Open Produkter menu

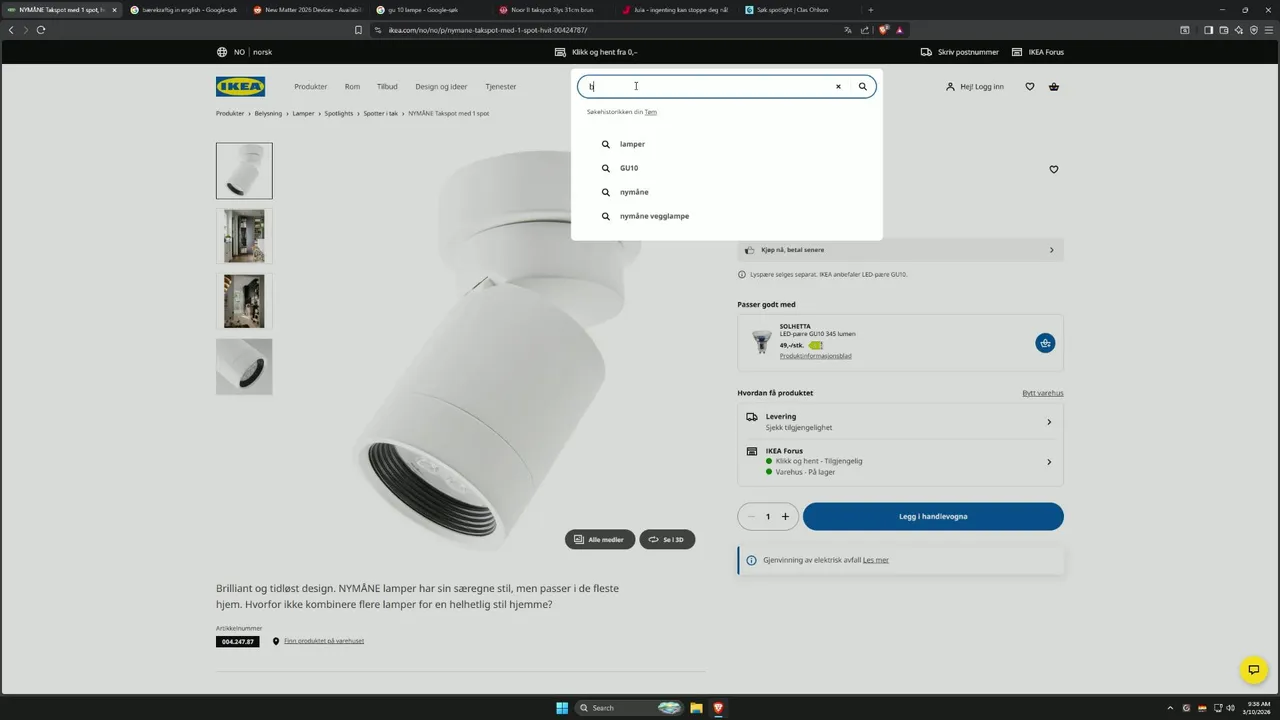click(x=311, y=87)
